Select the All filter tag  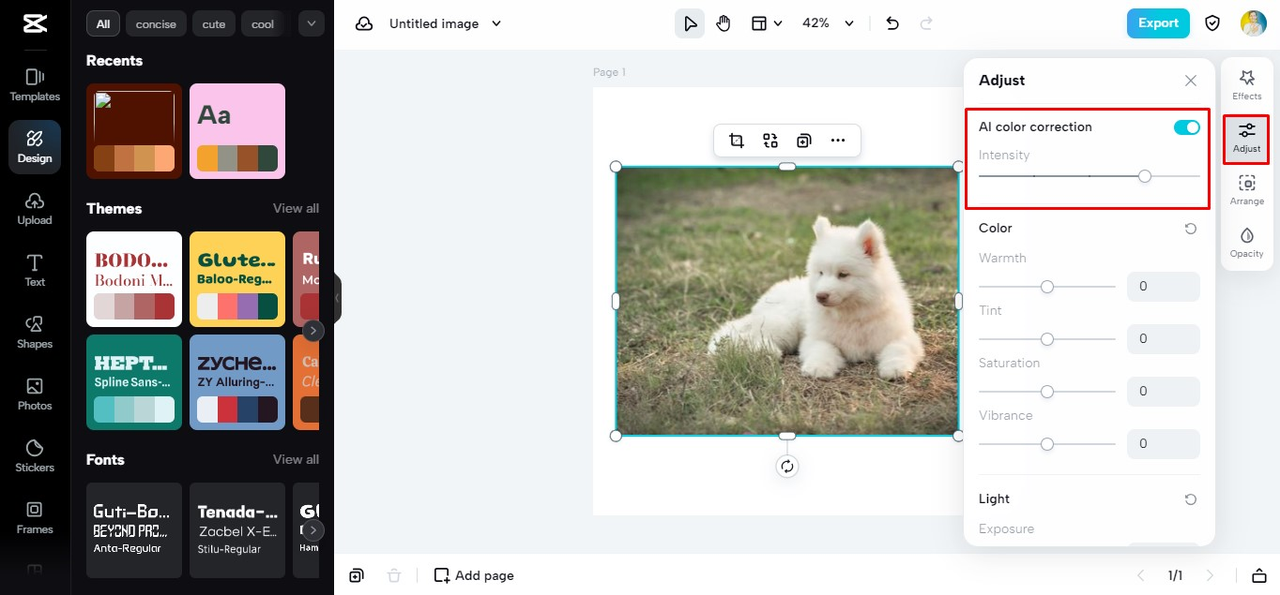click(x=103, y=24)
